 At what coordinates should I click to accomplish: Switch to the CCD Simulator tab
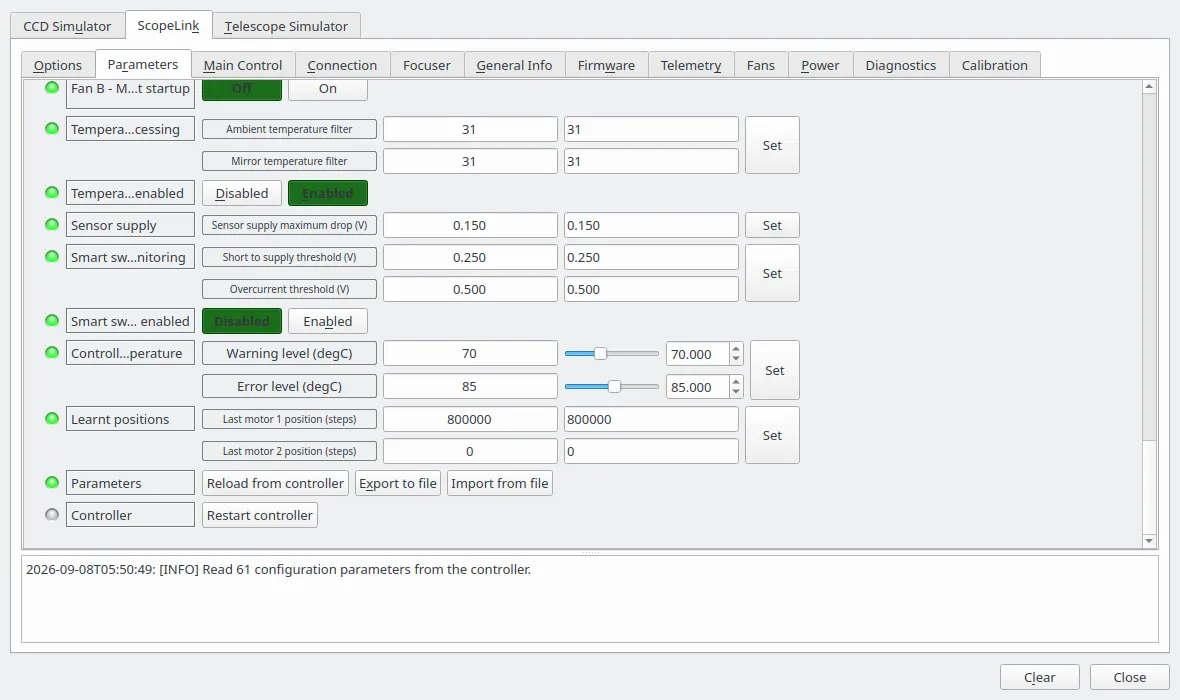click(67, 26)
